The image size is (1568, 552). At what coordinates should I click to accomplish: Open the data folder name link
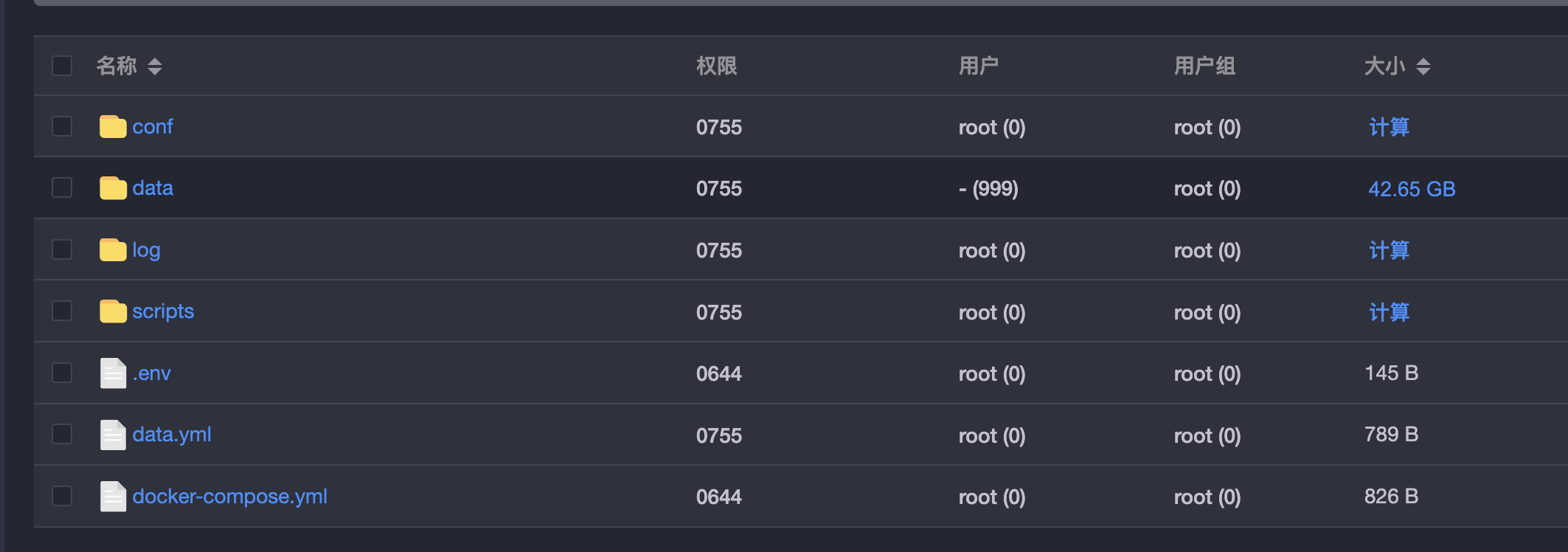[153, 188]
